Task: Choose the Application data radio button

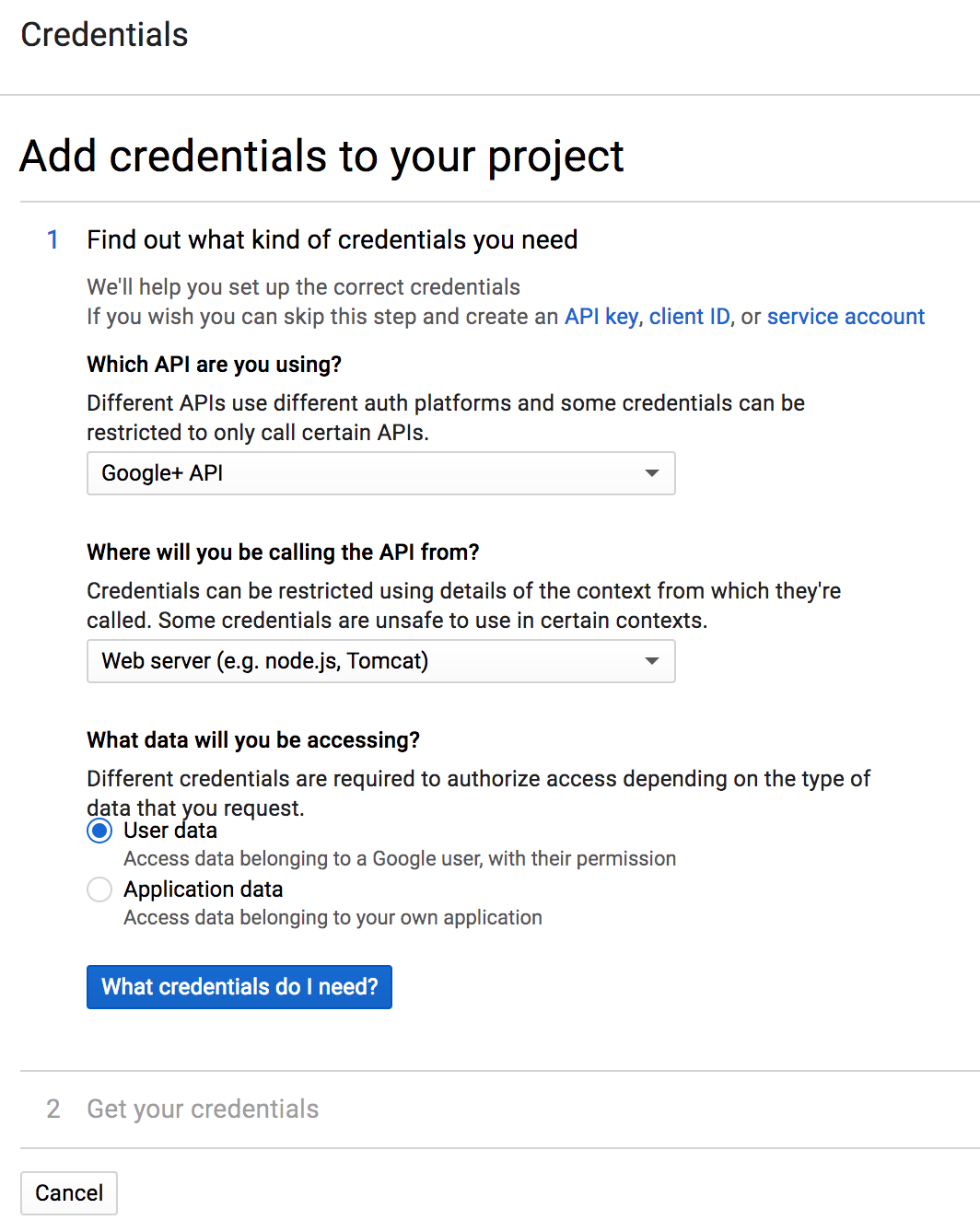Action: pyautogui.click(x=99, y=889)
